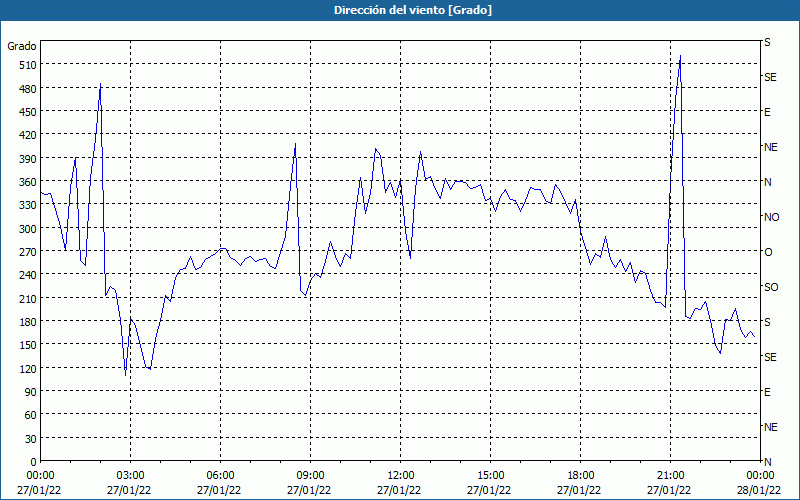Image resolution: width=800 pixels, height=500 pixels.
Task: Click the 210 degree axis label
Action: pos(28,298)
